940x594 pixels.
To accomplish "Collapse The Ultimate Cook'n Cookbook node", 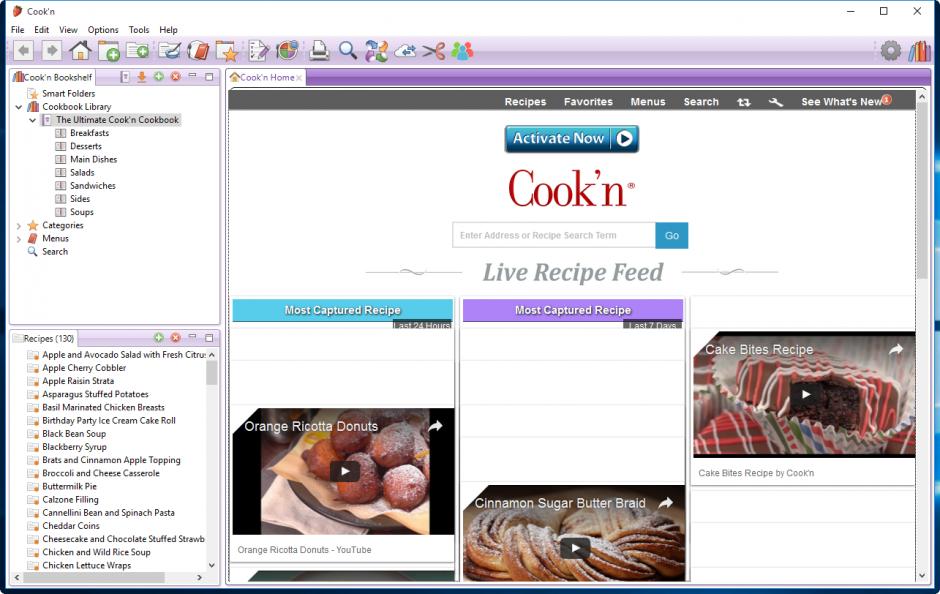I will [x=32, y=120].
